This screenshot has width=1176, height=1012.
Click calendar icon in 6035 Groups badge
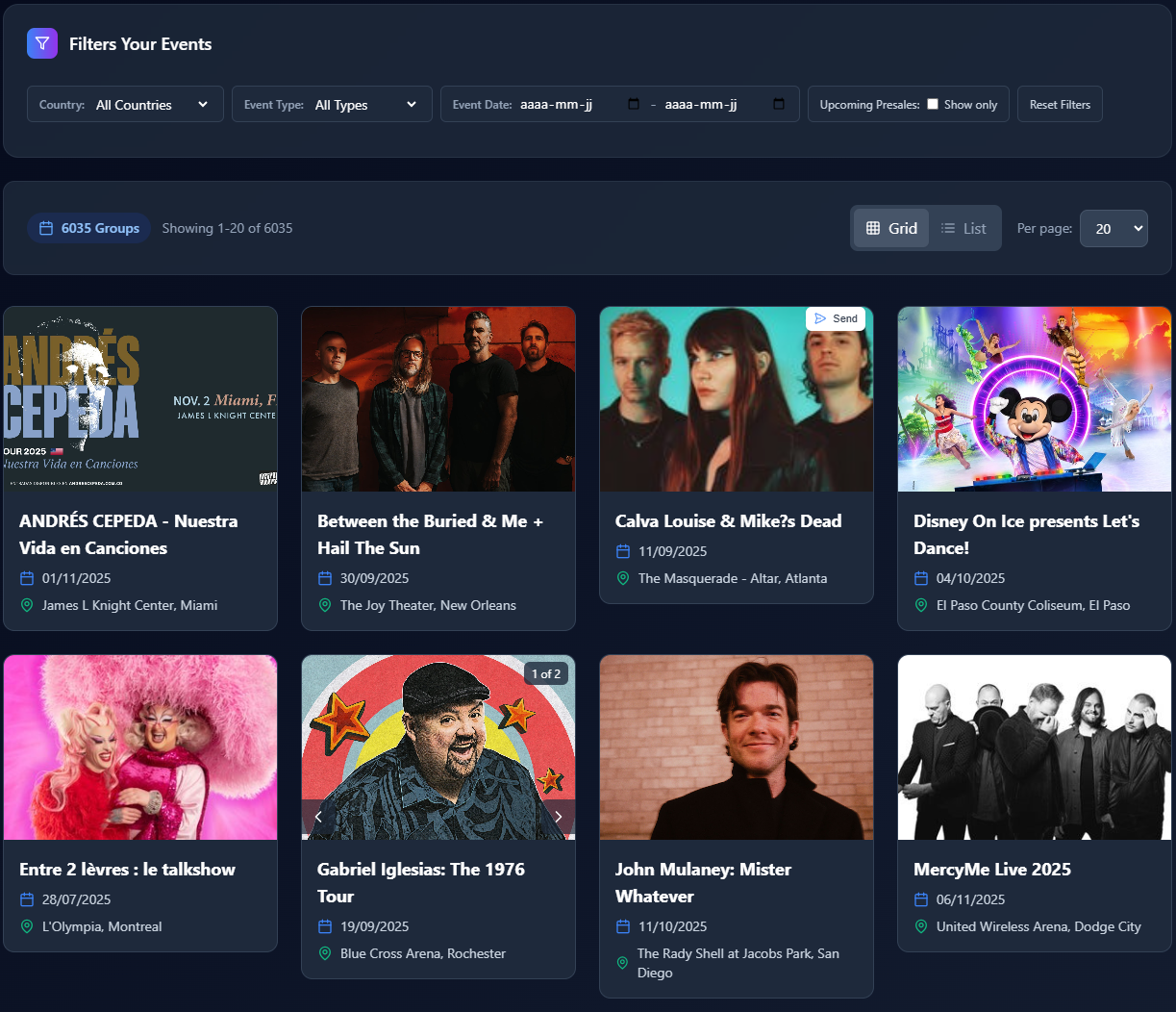46,228
